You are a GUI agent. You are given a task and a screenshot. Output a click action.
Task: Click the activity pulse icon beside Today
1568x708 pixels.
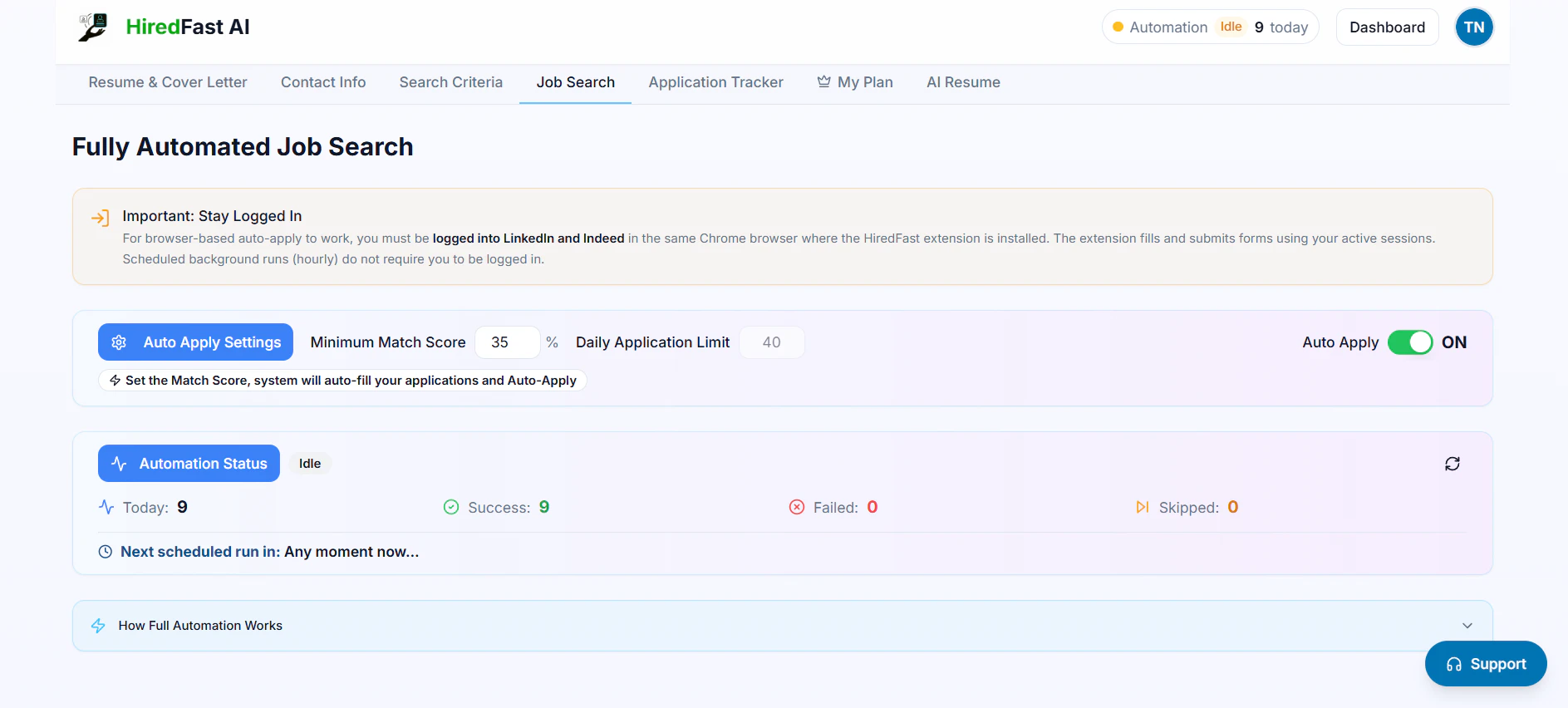[x=106, y=507]
